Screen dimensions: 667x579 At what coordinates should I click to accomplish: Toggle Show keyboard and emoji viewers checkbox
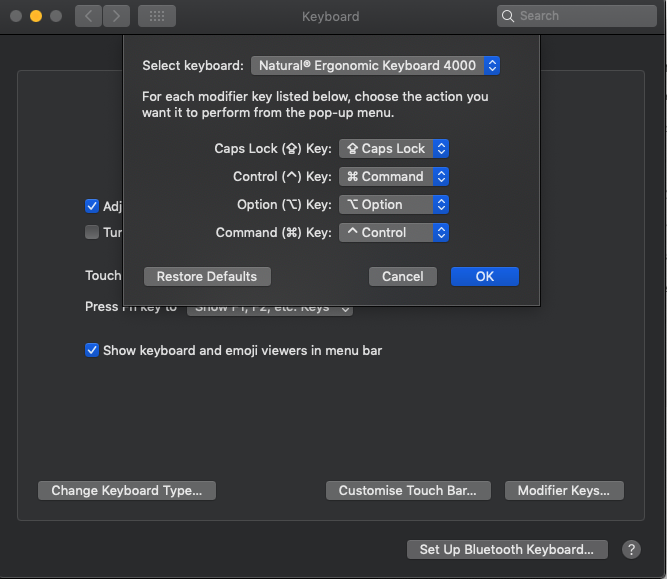[x=92, y=350]
